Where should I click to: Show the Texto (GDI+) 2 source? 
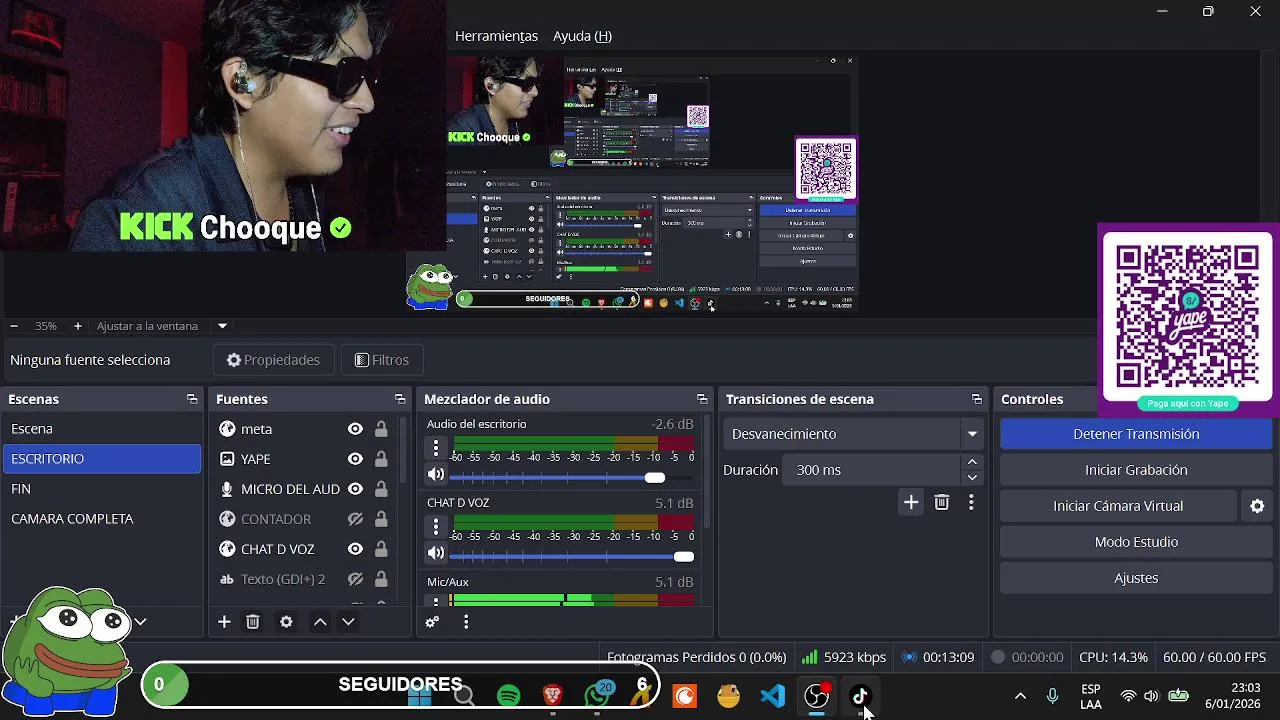click(x=355, y=579)
